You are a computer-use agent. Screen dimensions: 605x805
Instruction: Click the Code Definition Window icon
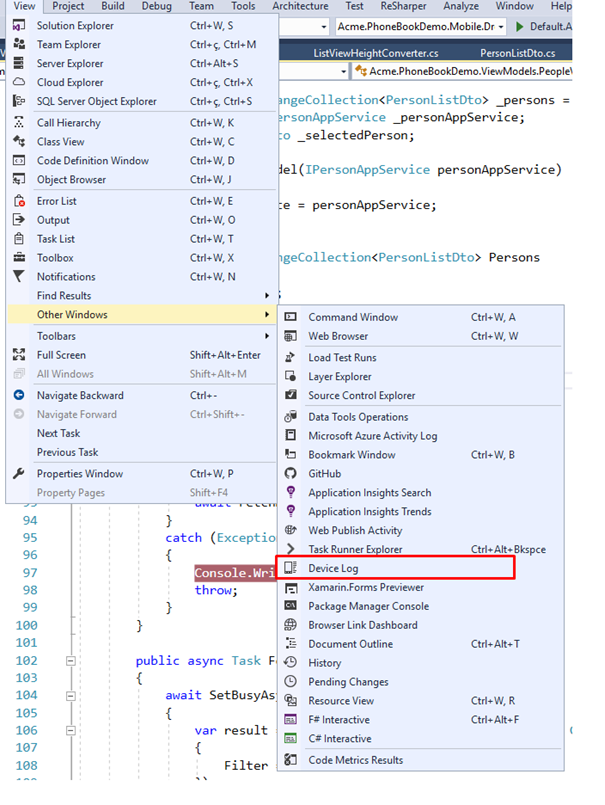click(19, 161)
